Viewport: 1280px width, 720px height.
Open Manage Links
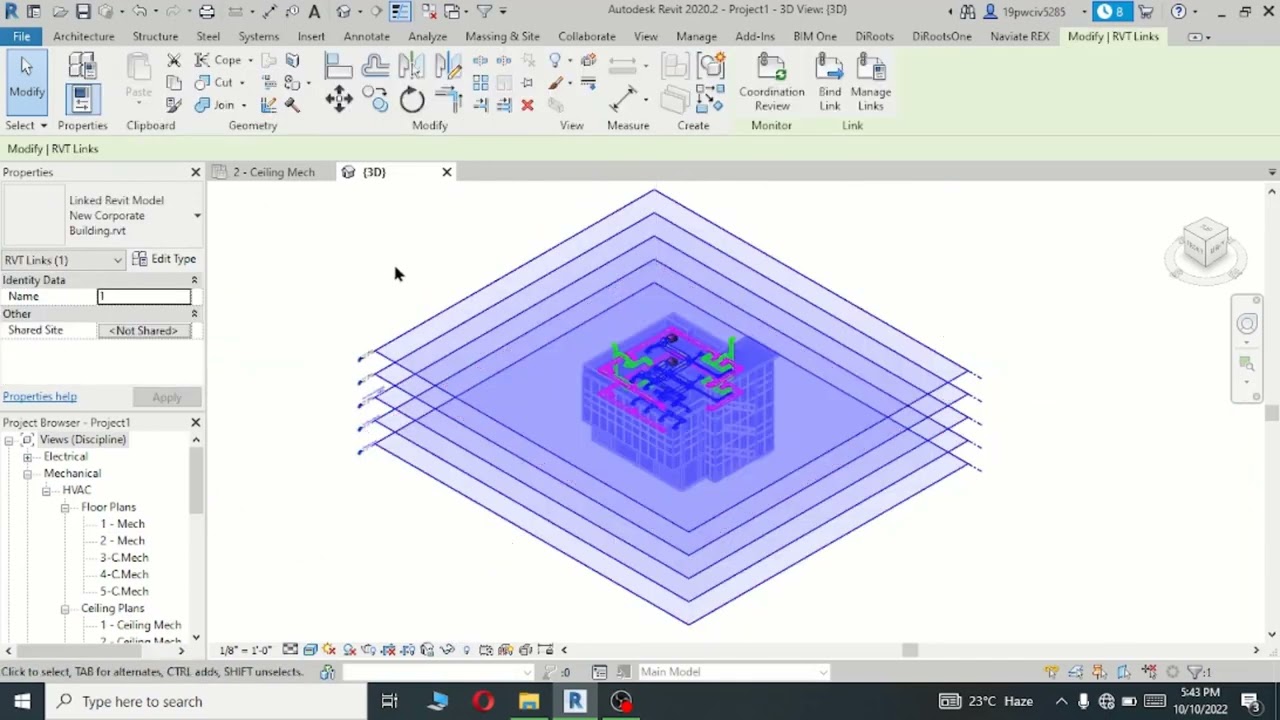coord(871,83)
